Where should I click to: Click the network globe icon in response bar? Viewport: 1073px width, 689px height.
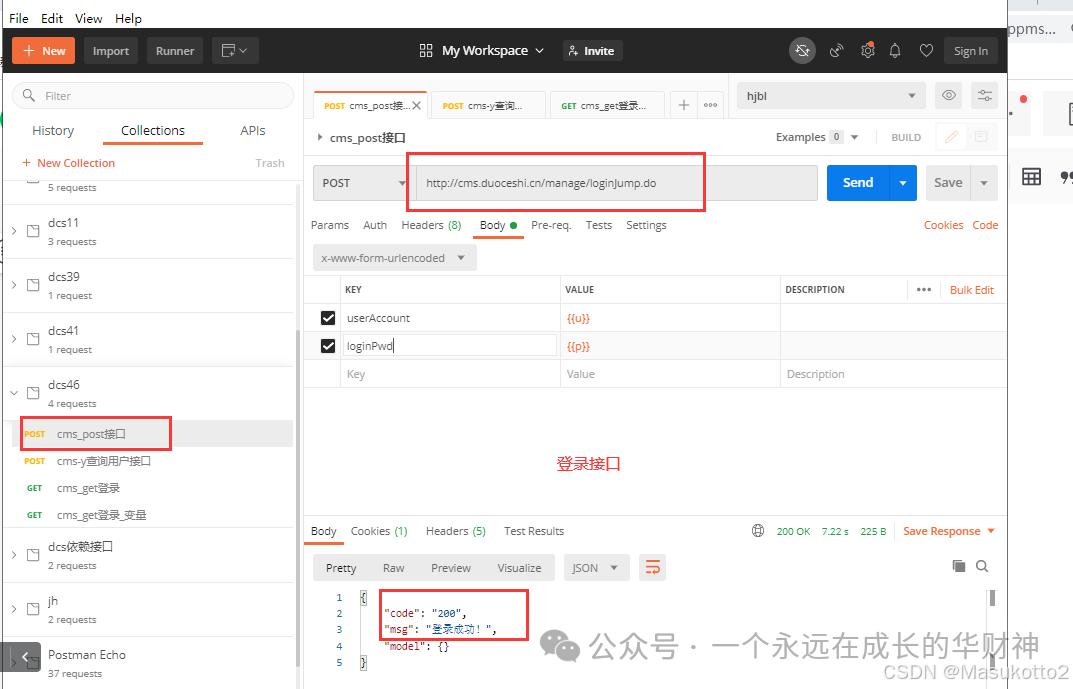coord(758,531)
